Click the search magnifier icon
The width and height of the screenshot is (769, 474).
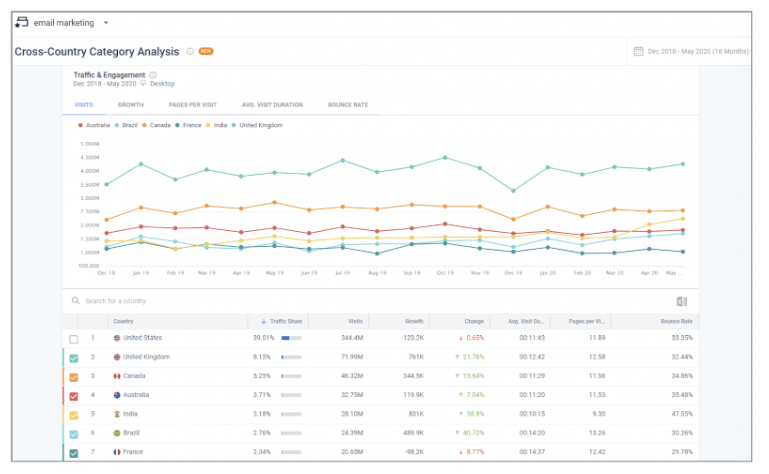pos(75,301)
